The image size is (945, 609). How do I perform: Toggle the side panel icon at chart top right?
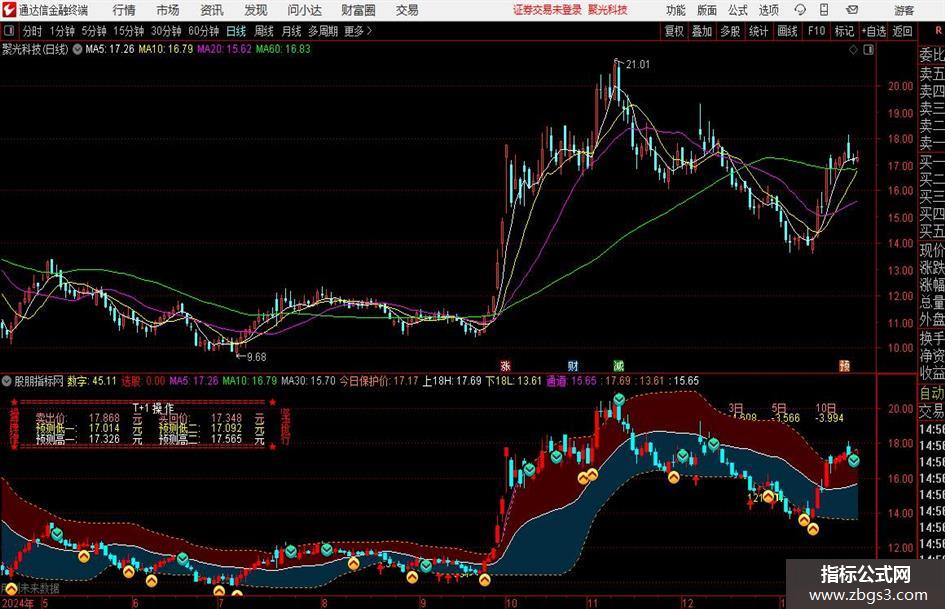click(x=868, y=49)
